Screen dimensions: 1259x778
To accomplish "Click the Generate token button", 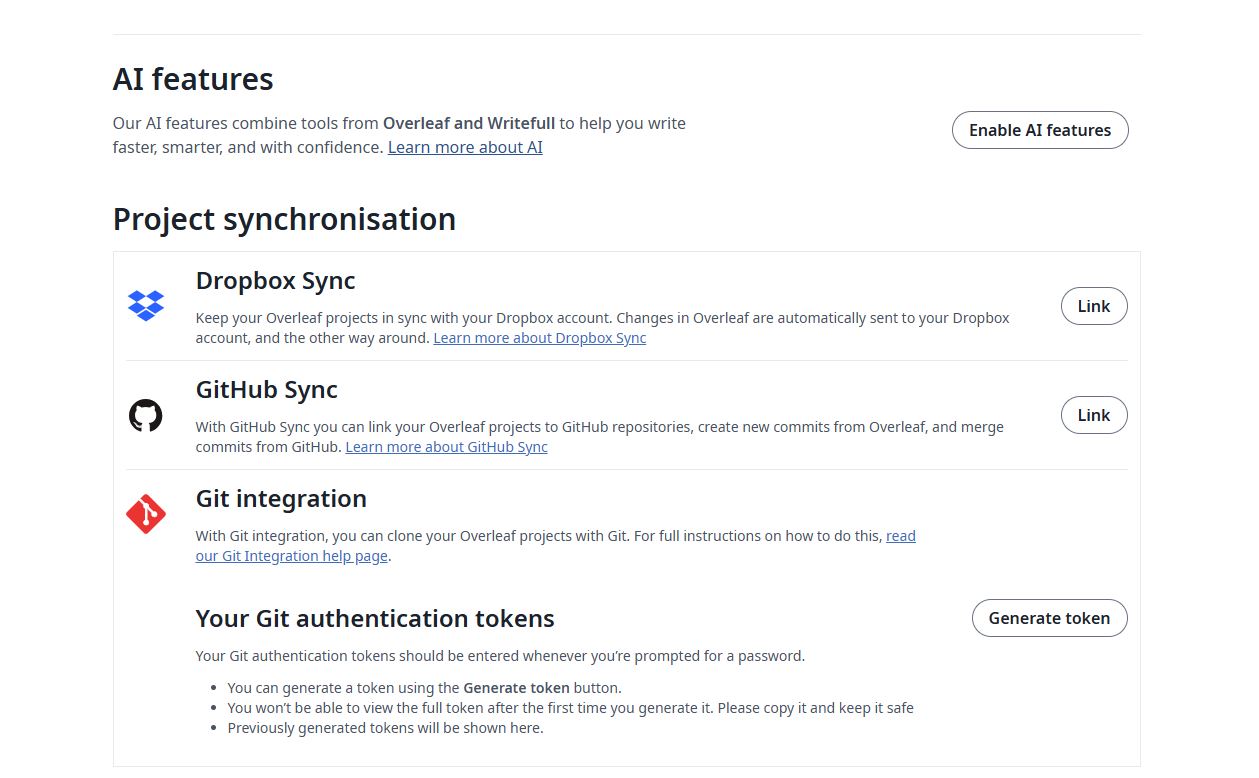I will 1049,618.
